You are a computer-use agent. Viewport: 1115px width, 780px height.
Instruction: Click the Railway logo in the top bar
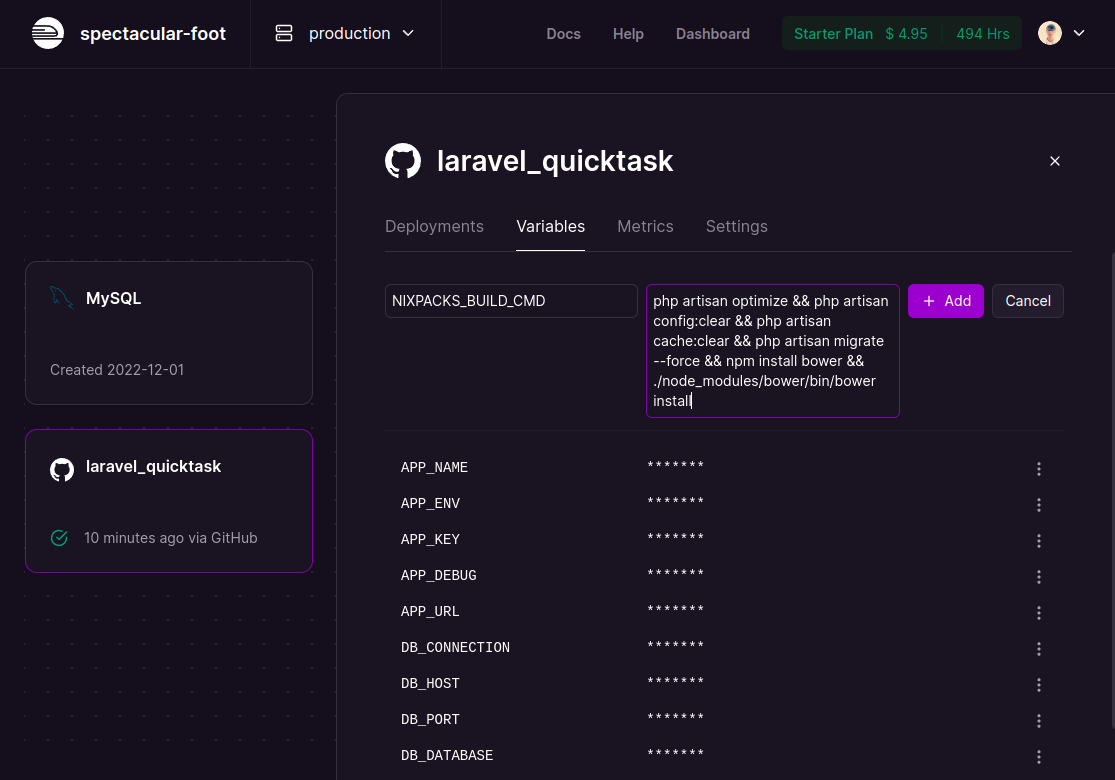47,33
